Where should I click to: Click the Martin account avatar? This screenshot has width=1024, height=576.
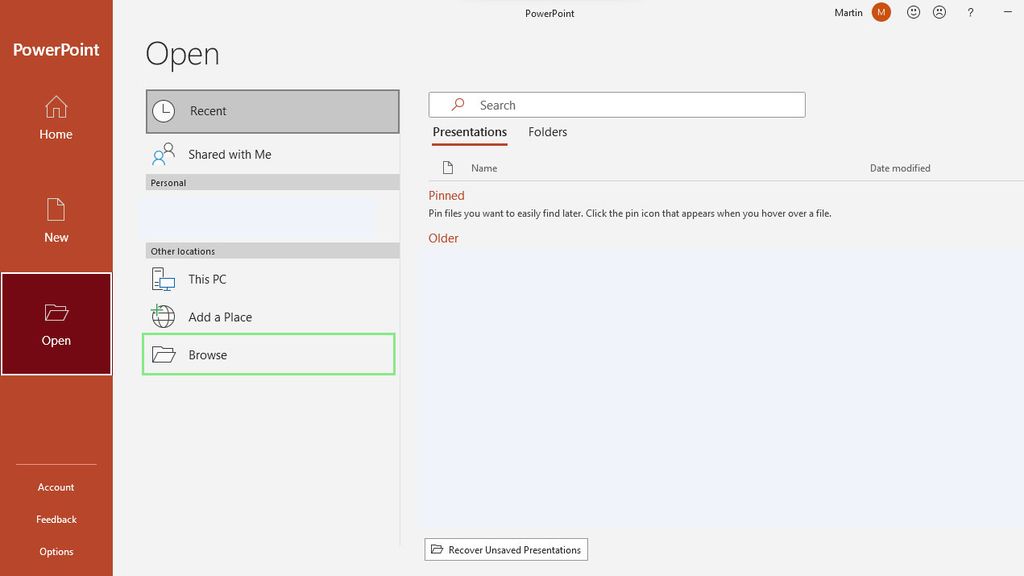click(x=881, y=12)
